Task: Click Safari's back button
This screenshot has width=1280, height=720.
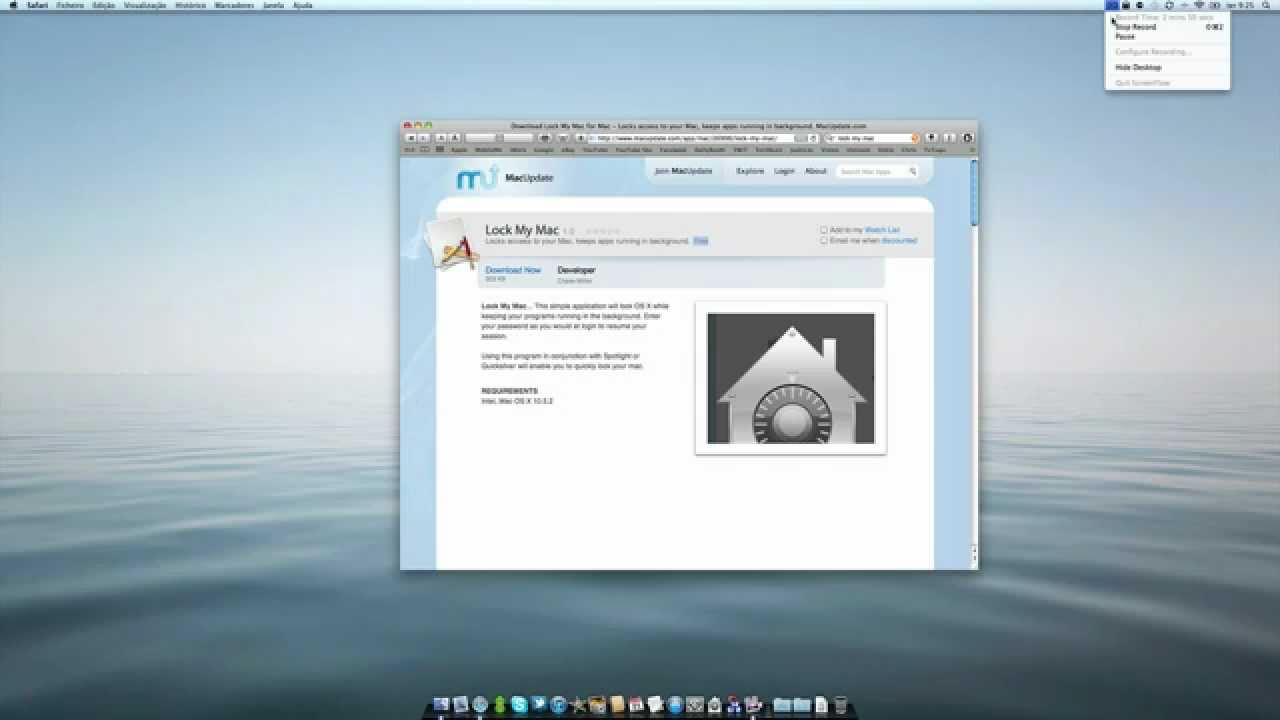Action: click(x=411, y=138)
